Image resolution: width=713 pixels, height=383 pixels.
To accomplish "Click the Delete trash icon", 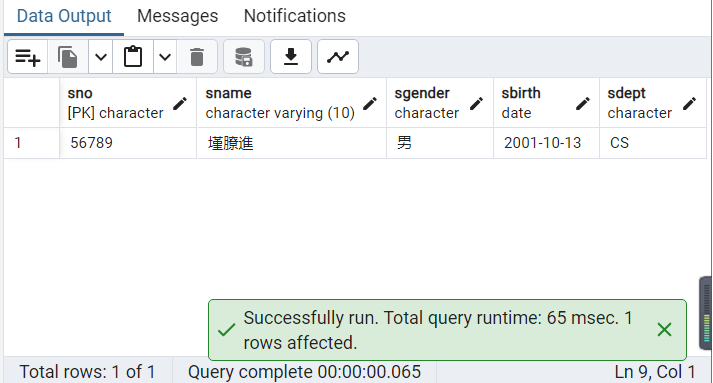I will [197, 57].
